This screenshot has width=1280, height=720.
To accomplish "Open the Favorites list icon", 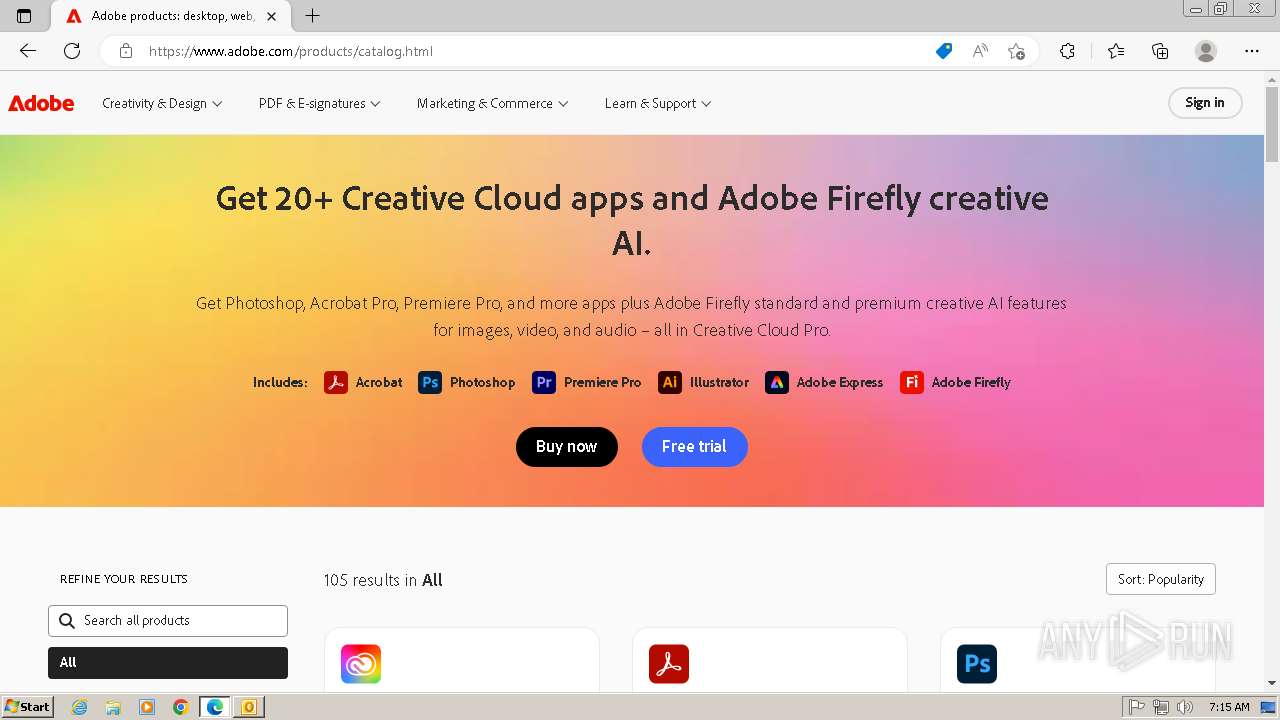I will pyautogui.click(x=1116, y=51).
